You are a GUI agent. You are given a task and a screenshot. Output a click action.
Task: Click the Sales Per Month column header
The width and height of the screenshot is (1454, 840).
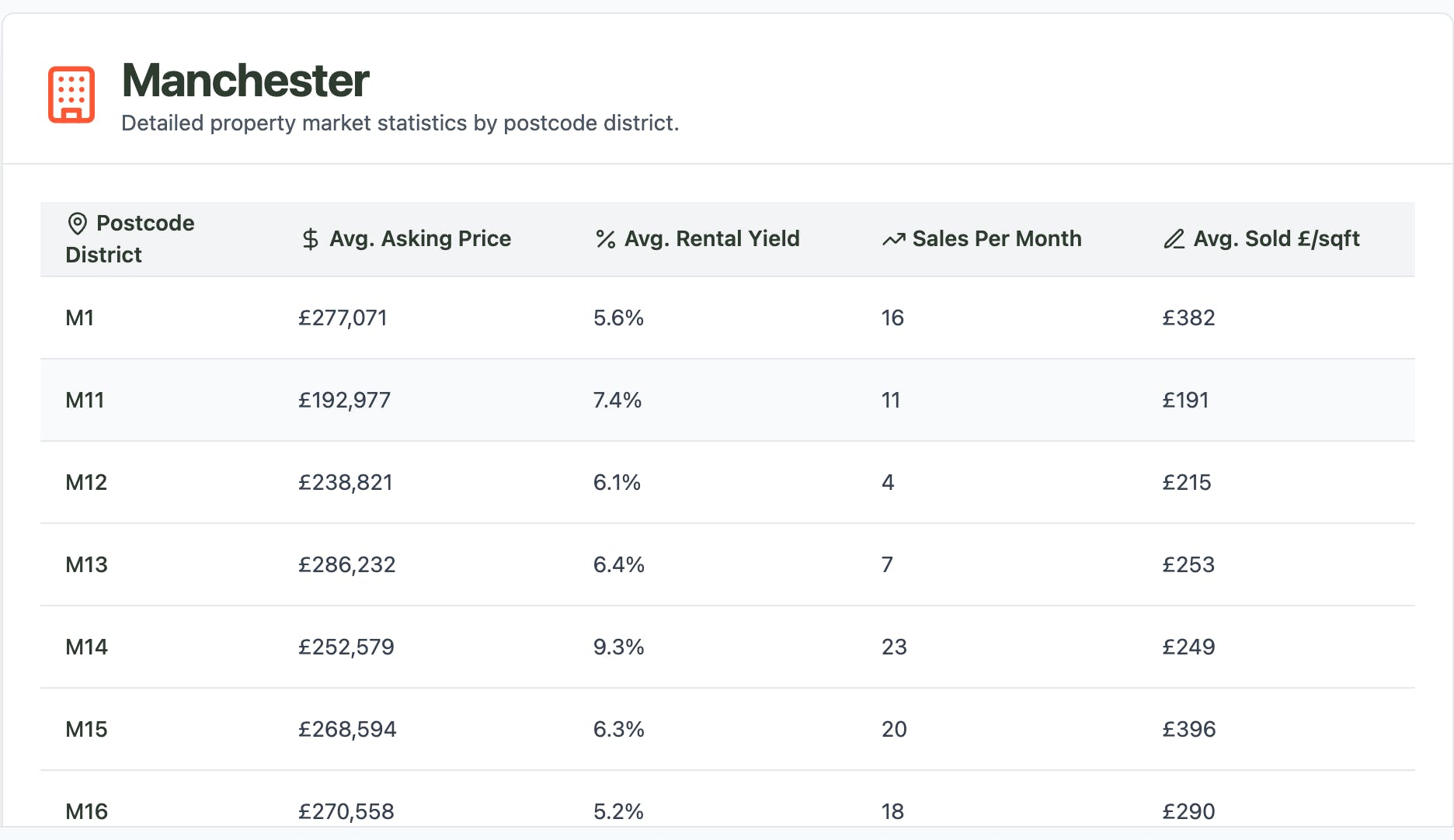[997, 239]
